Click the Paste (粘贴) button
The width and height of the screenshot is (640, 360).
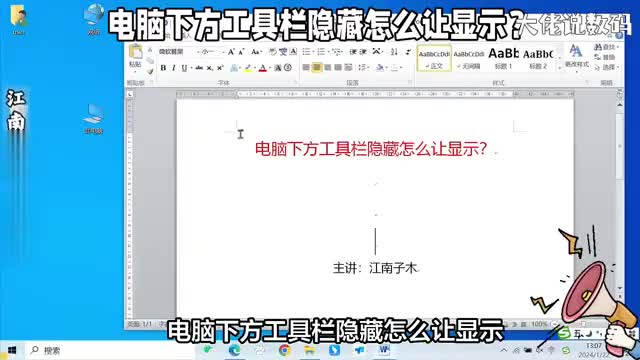135,57
